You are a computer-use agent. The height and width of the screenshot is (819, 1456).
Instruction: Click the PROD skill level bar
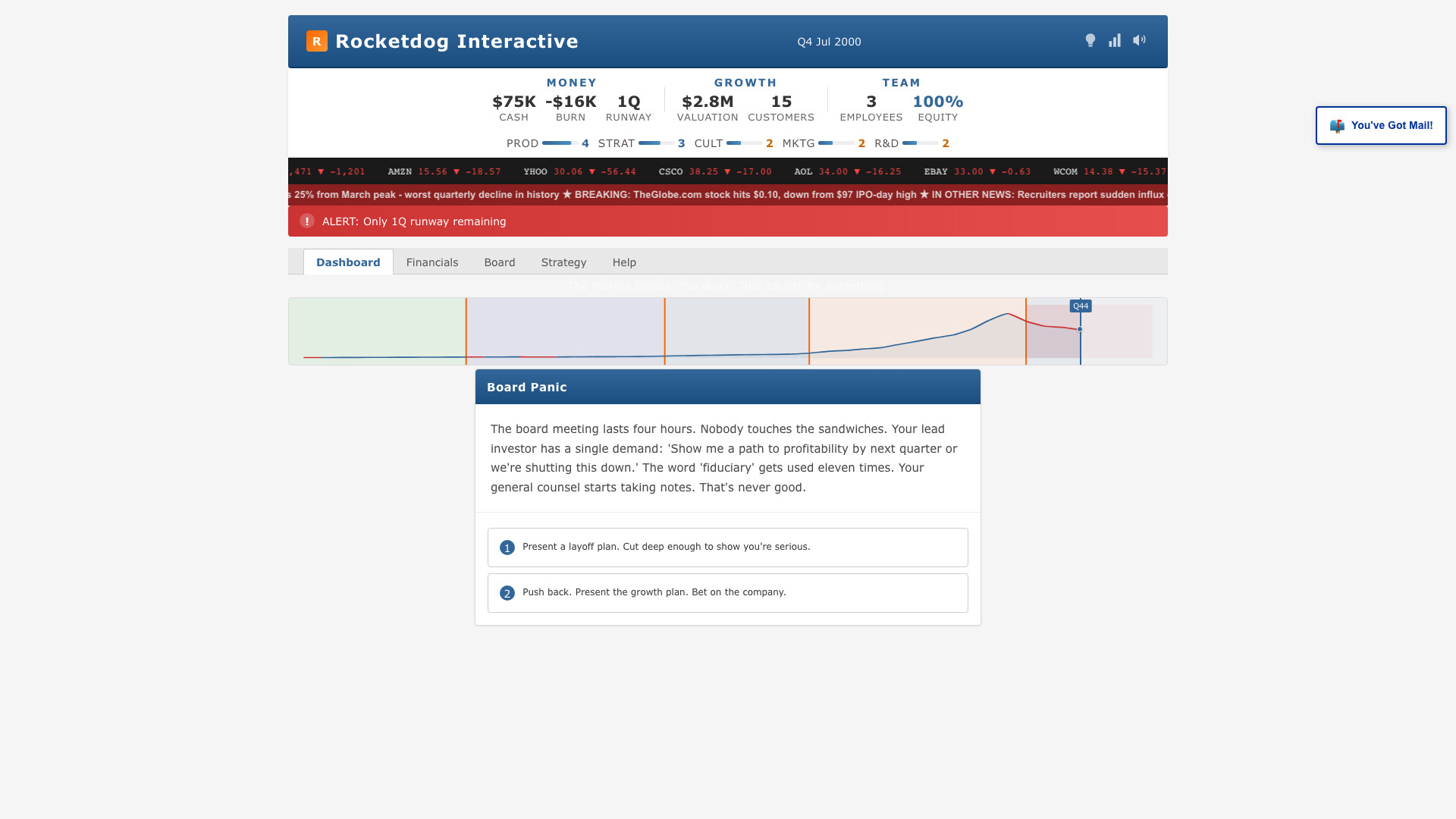560,143
